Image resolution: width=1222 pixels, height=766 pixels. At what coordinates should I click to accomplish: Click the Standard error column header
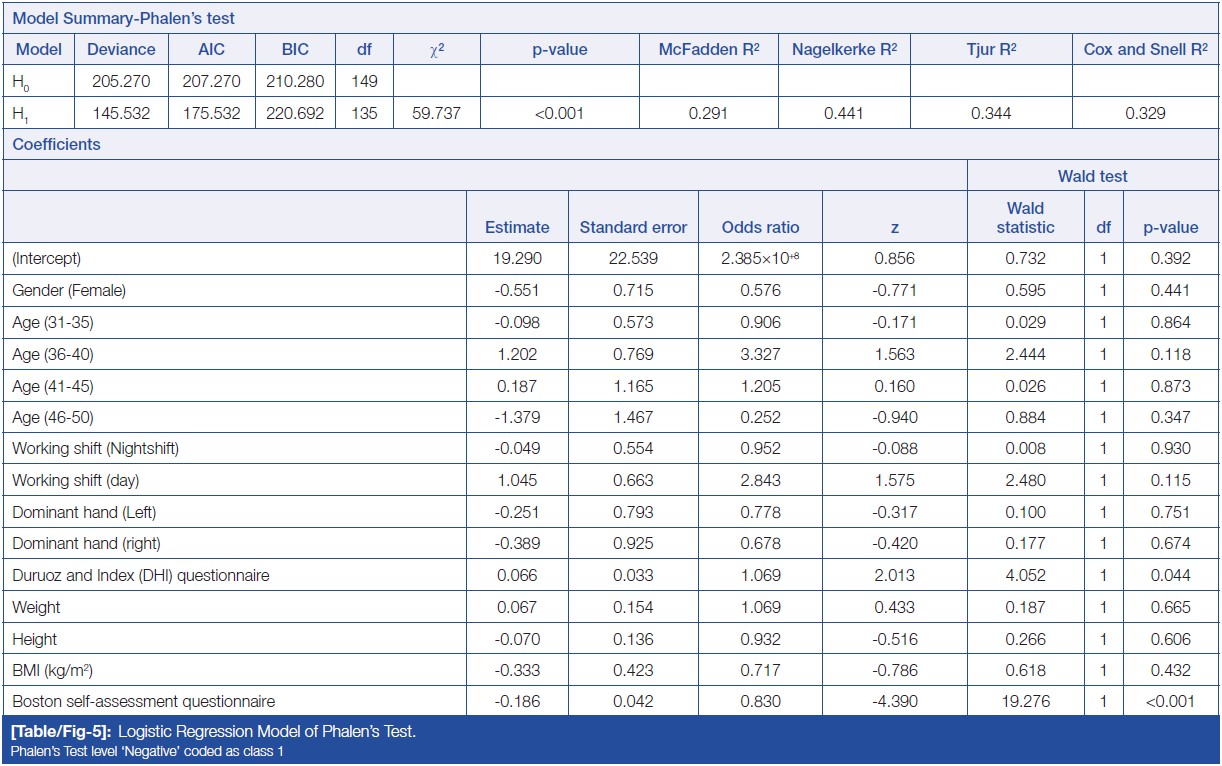coord(633,227)
